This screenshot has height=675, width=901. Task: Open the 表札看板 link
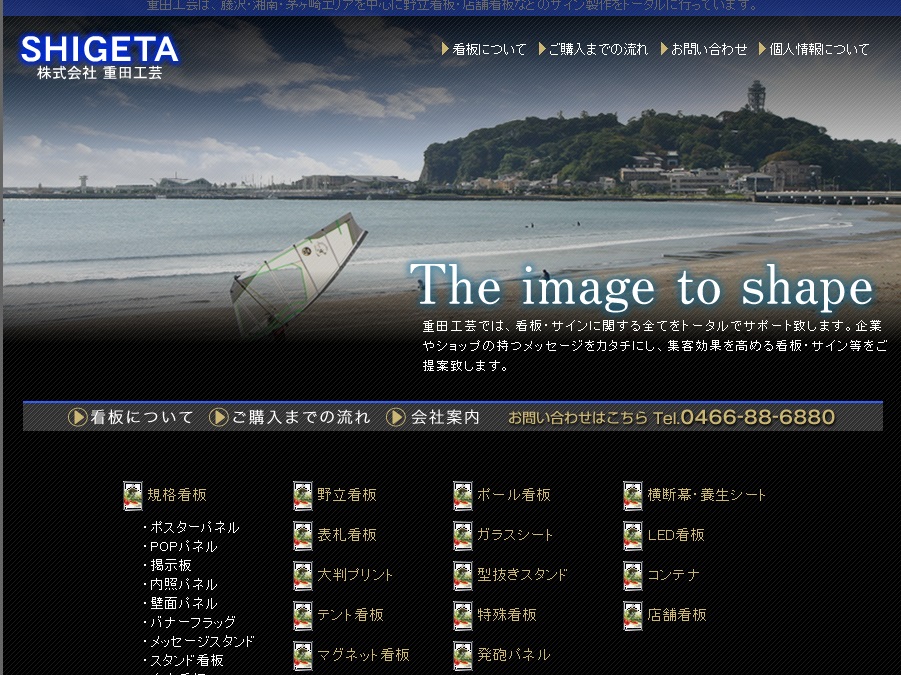click(x=346, y=535)
